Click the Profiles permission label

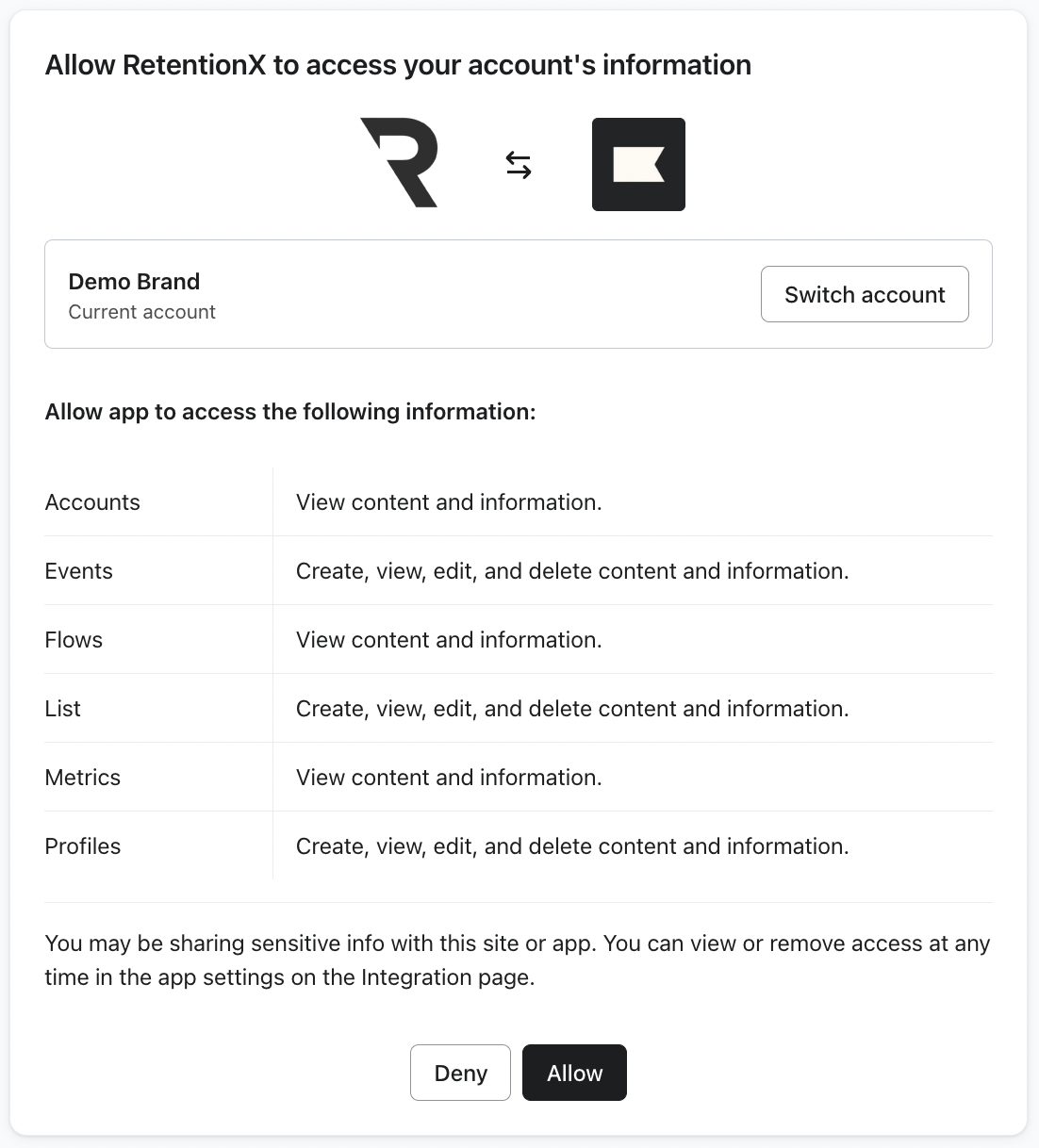83,846
